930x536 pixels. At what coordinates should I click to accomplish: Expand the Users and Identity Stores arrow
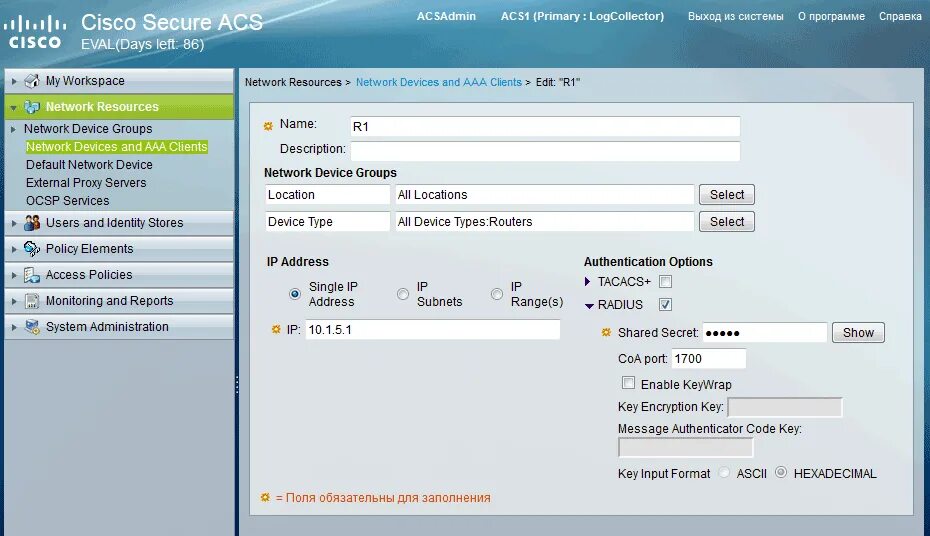tap(14, 224)
